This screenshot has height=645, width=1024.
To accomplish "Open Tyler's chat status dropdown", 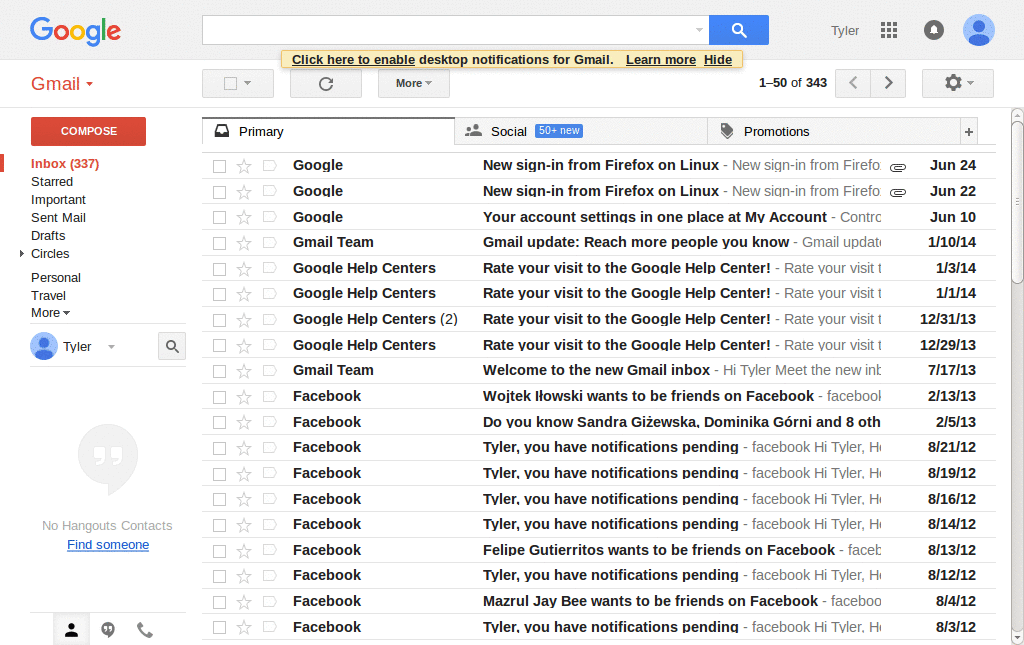I will click(x=111, y=347).
